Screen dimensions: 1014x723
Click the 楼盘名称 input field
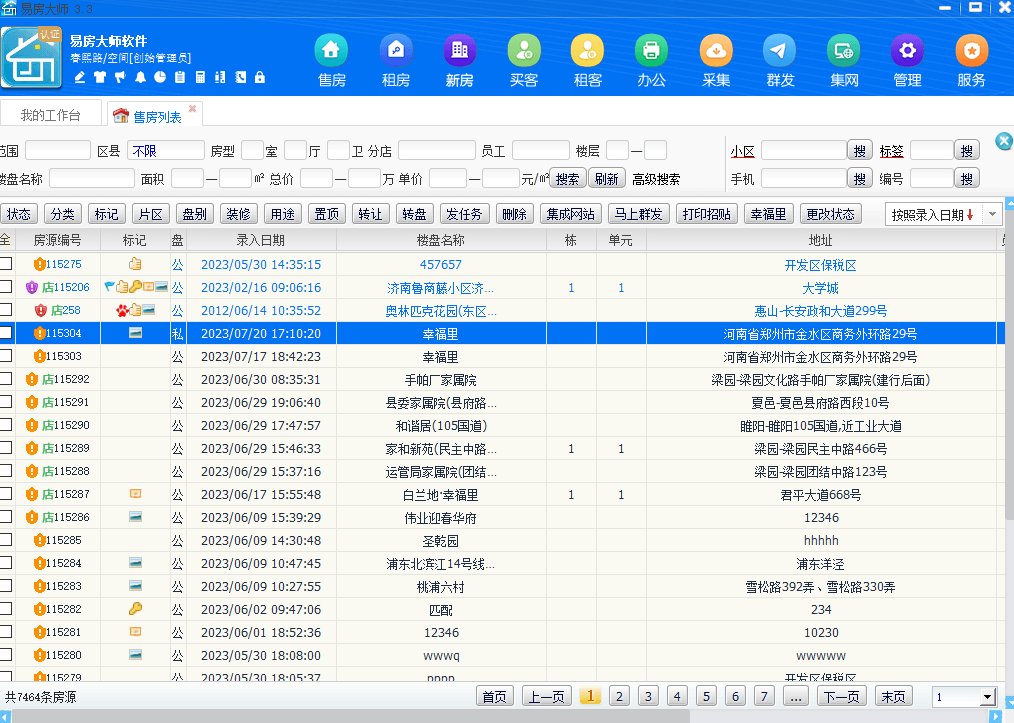point(92,178)
